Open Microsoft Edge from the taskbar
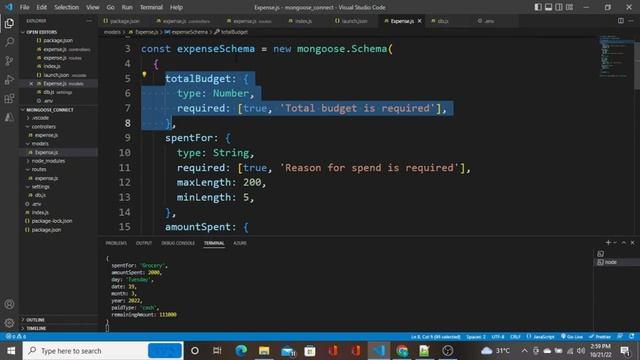The image size is (640, 360). coord(241,351)
